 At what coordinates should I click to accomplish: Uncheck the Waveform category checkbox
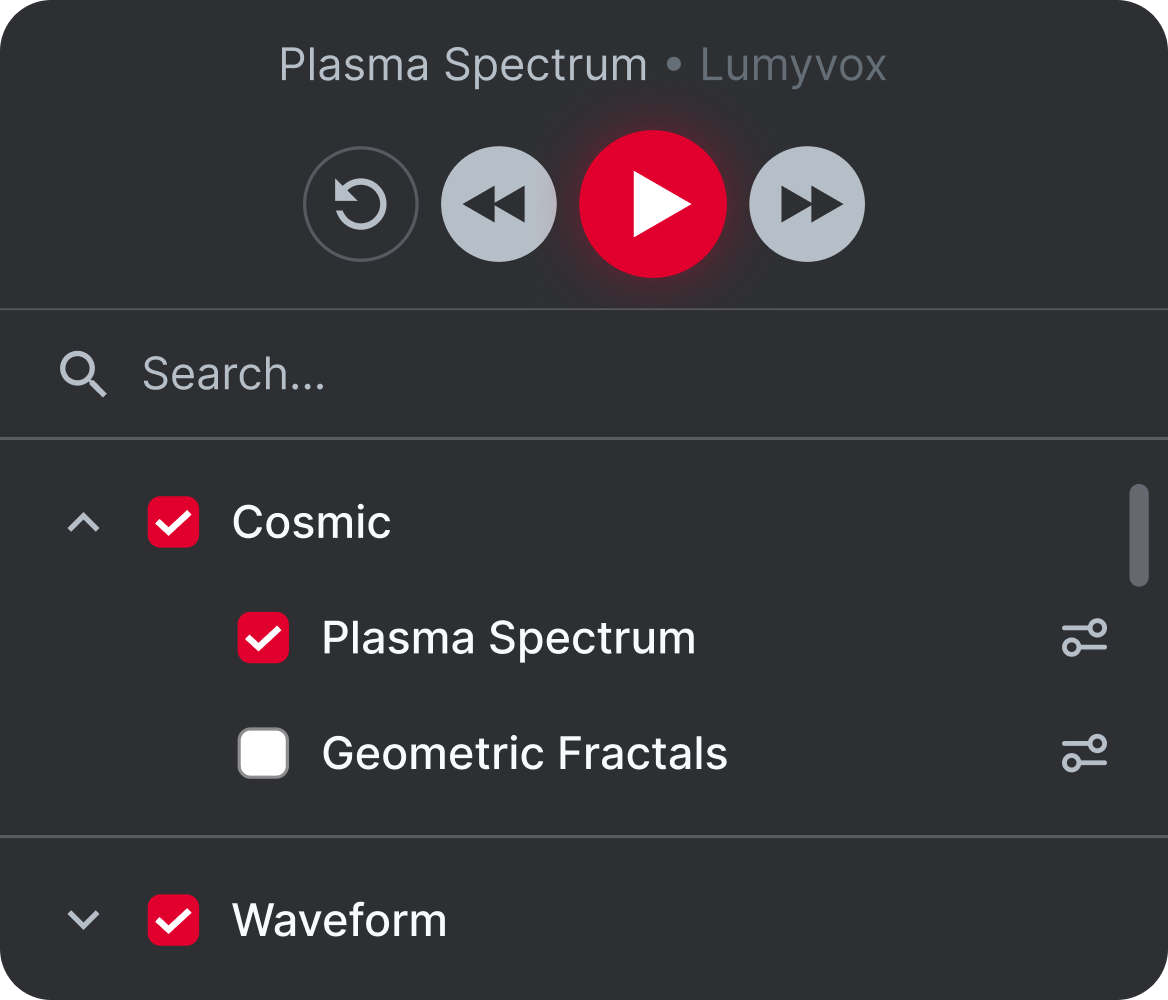coord(174,920)
